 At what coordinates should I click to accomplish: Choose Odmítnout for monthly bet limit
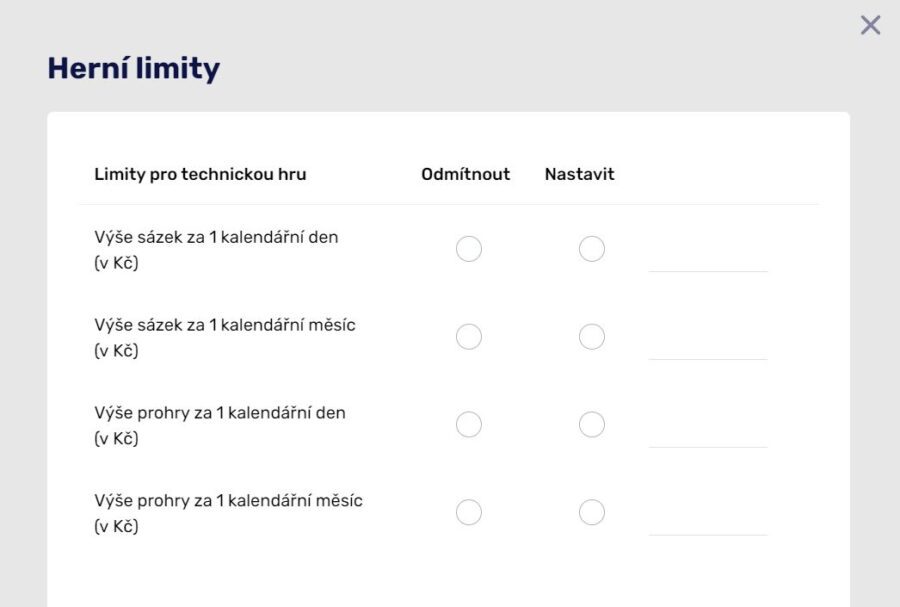point(469,337)
